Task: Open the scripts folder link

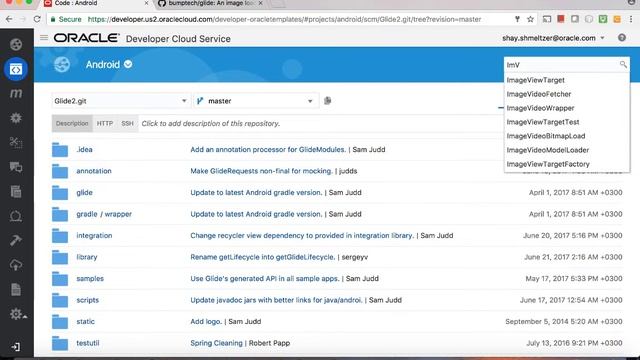Action: pyautogui.click(x=87, y=300)
